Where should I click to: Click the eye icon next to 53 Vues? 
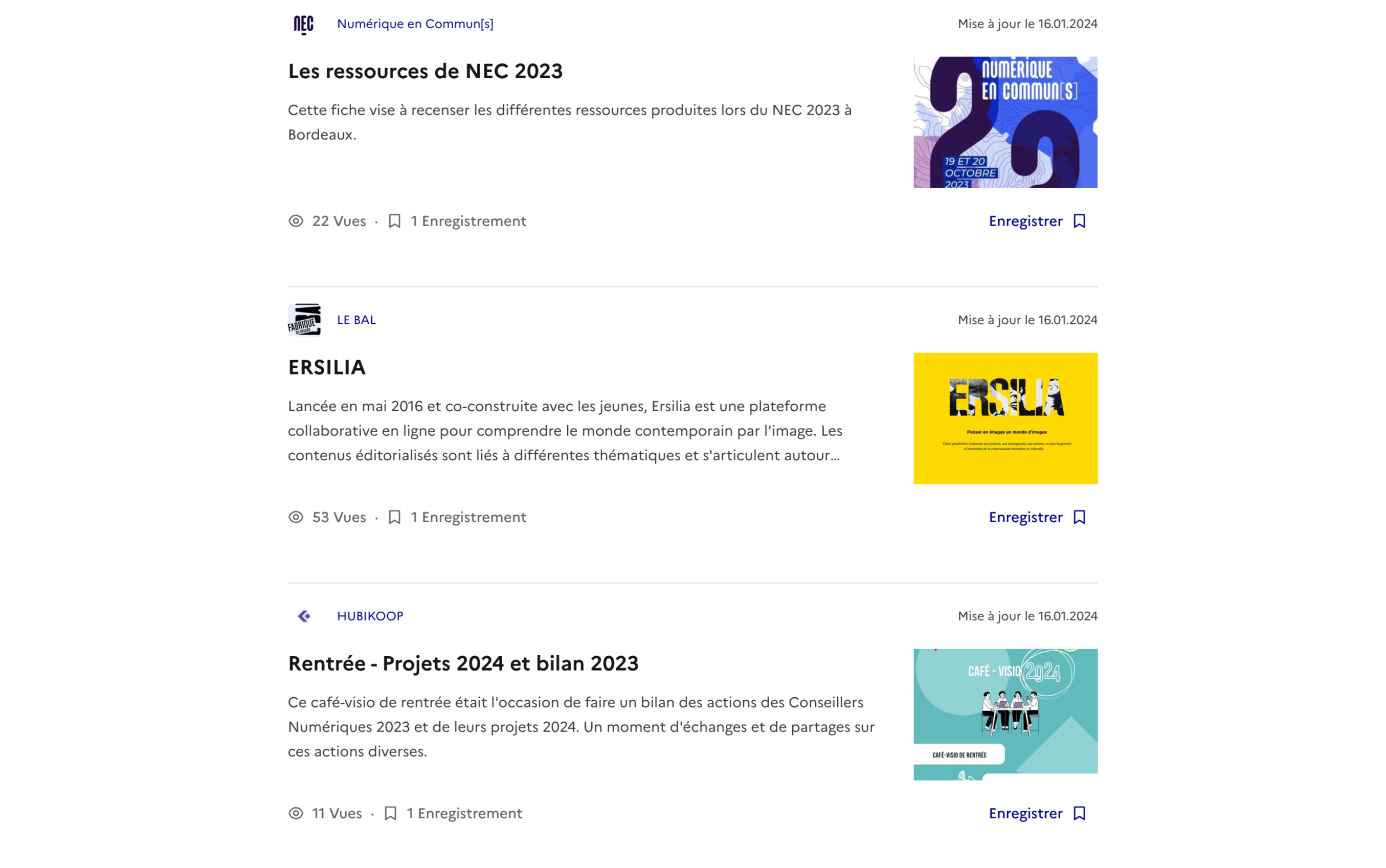pyautogui.click(x=296, y=517)
